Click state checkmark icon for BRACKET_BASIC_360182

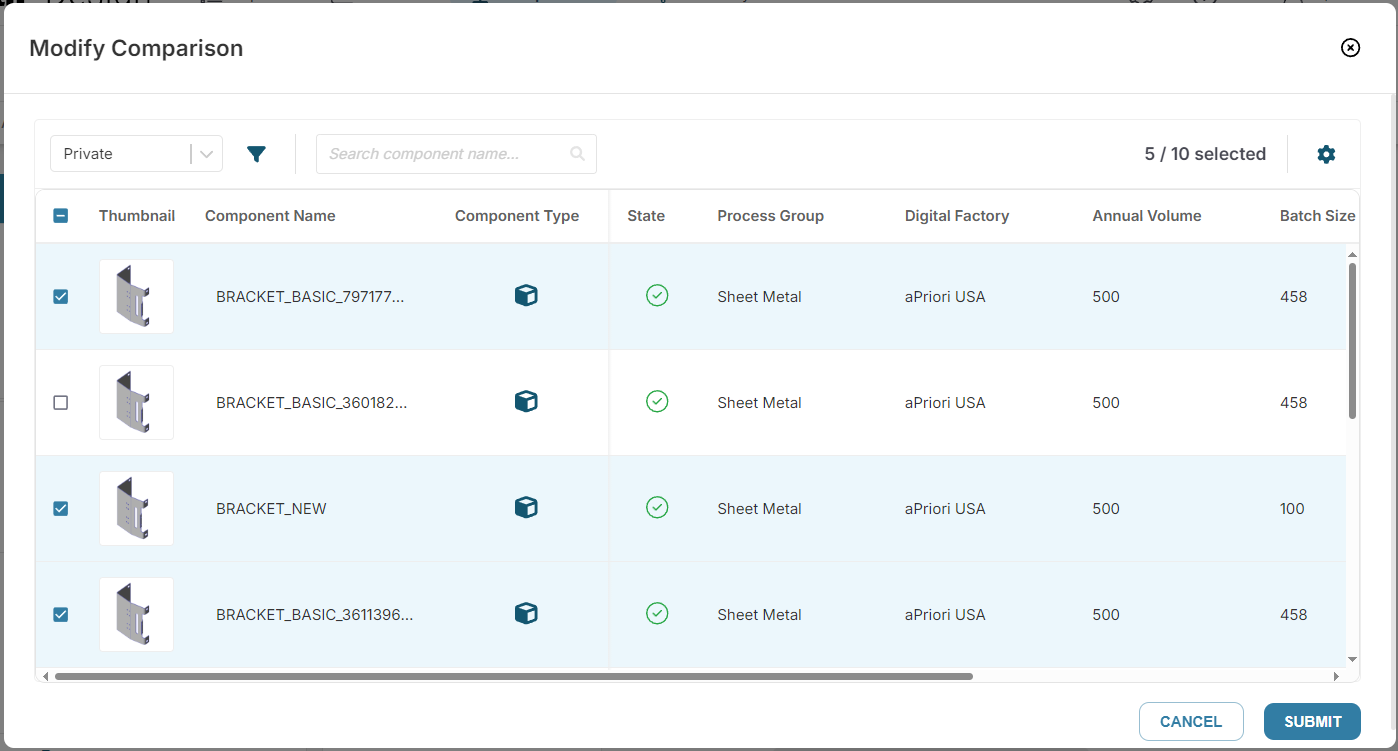click(657, 401)
